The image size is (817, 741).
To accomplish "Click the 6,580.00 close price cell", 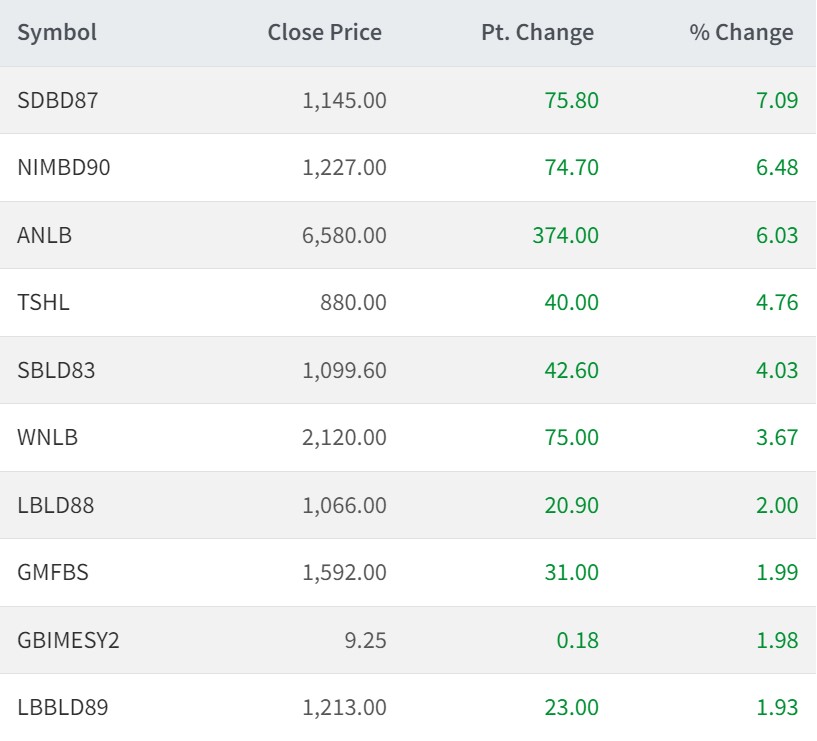I will point(344,235).
